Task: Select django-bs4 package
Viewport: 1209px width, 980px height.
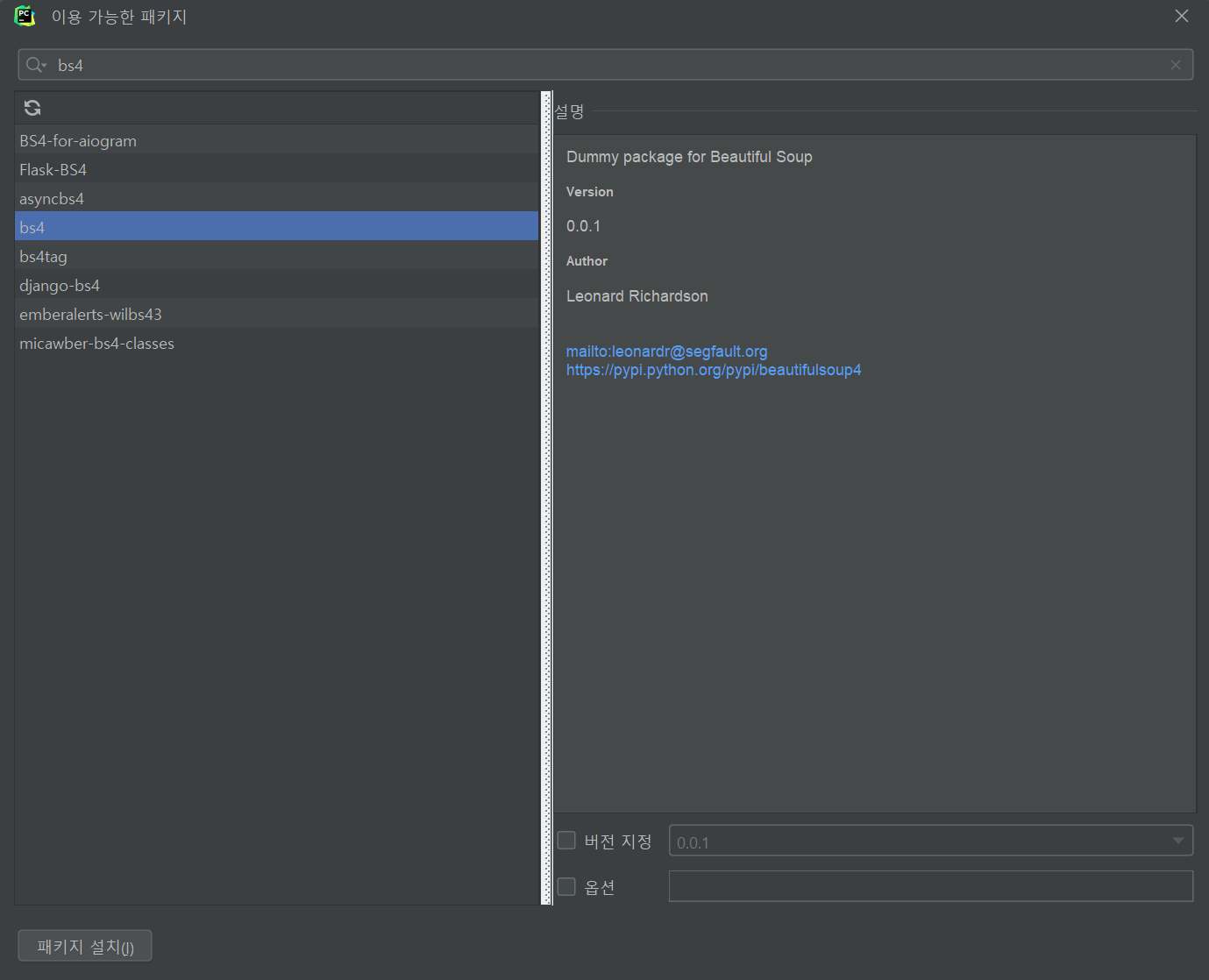Action: tap(277, 285)
